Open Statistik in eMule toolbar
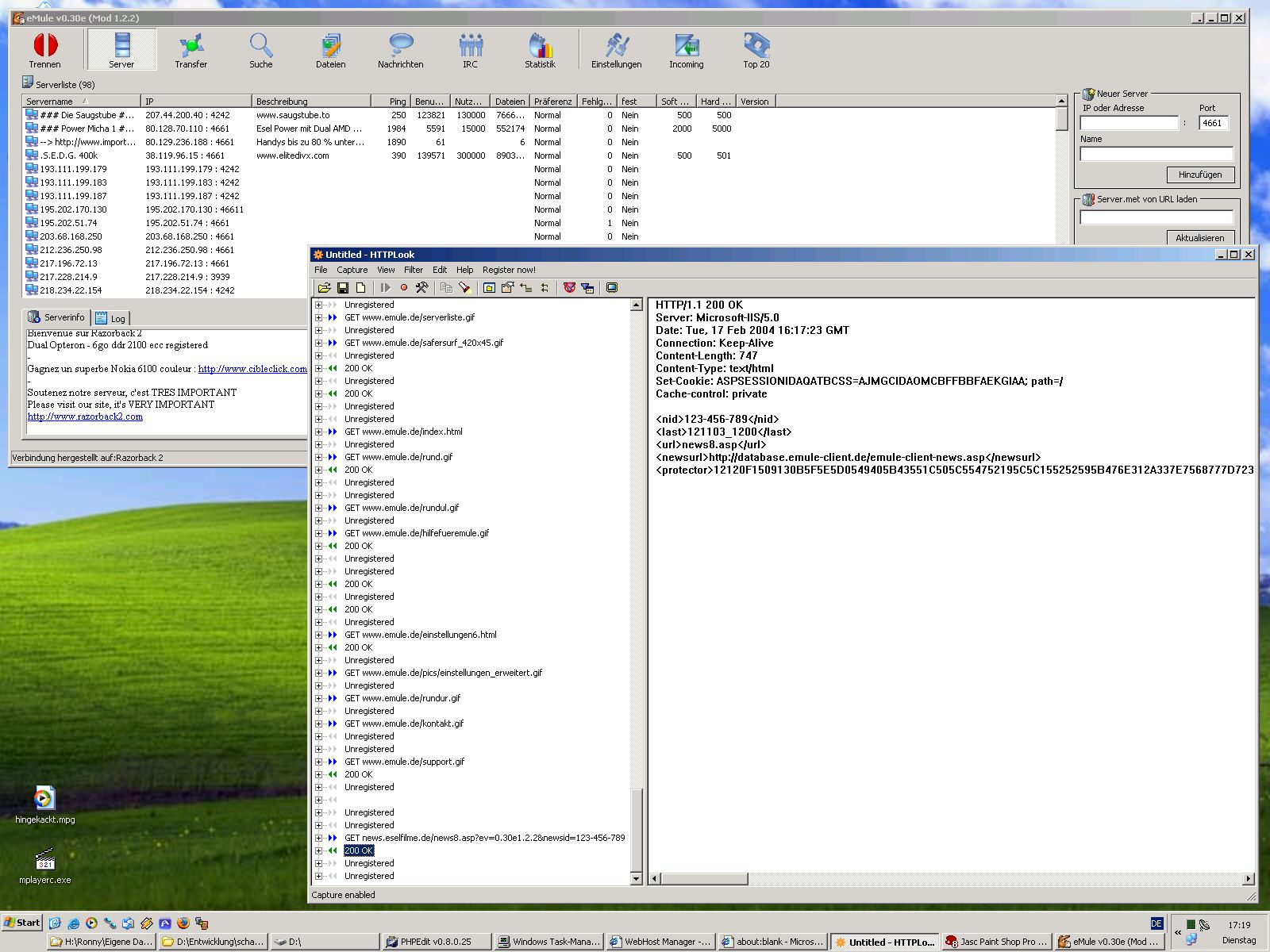This screenshot has width=1270, height=952. [541, 50]
